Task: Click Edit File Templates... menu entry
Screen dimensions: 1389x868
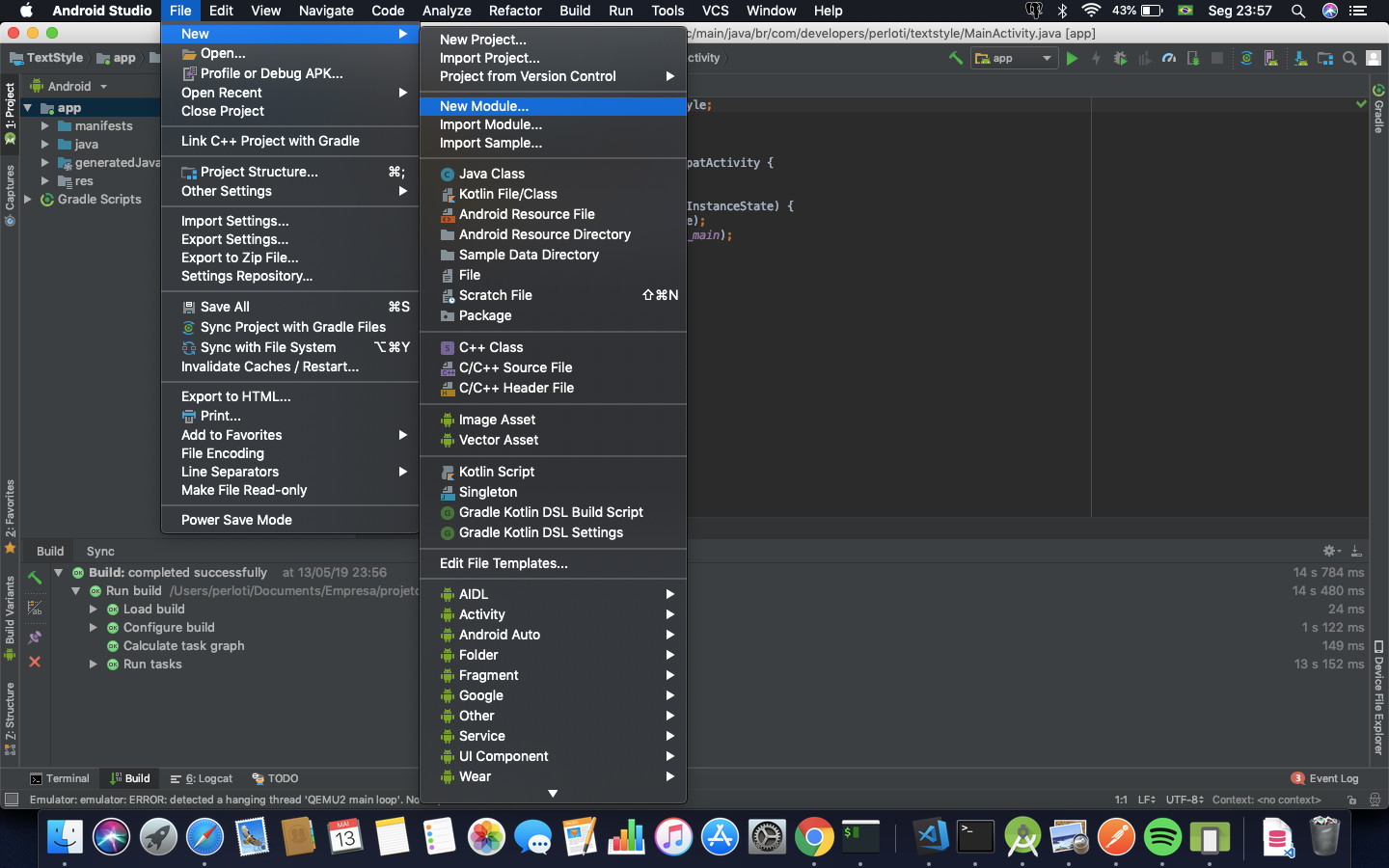Action: 553,563
